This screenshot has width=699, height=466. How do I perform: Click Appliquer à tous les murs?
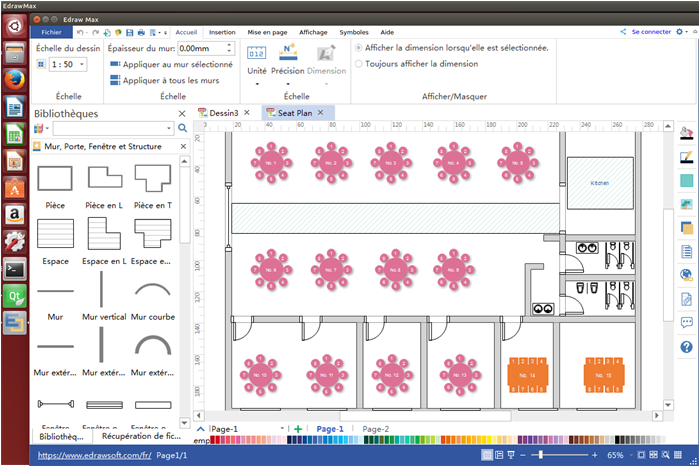pyautogui.click(x=170, y=80)
